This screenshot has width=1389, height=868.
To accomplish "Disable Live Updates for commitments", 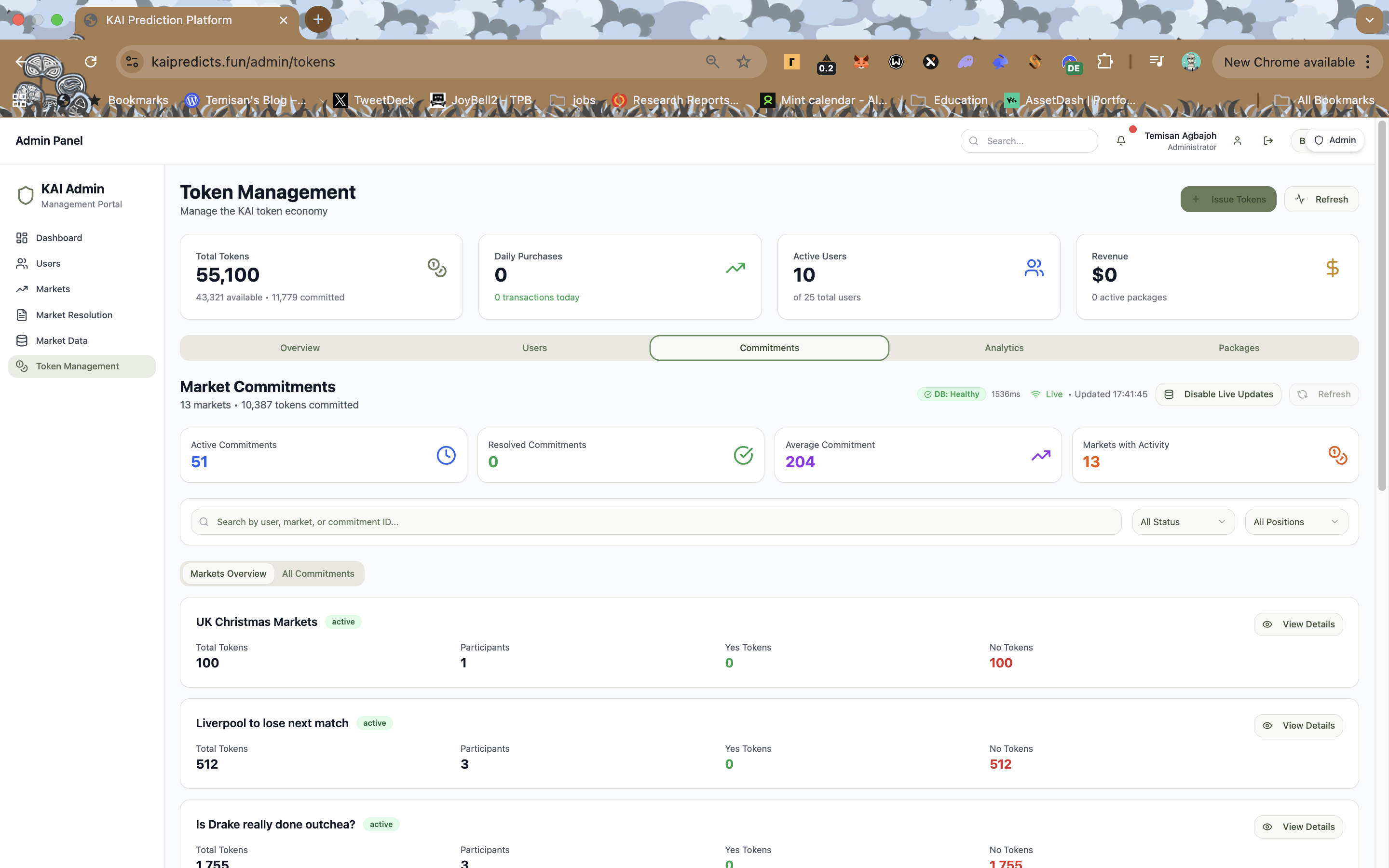I will coord(1218,394).
